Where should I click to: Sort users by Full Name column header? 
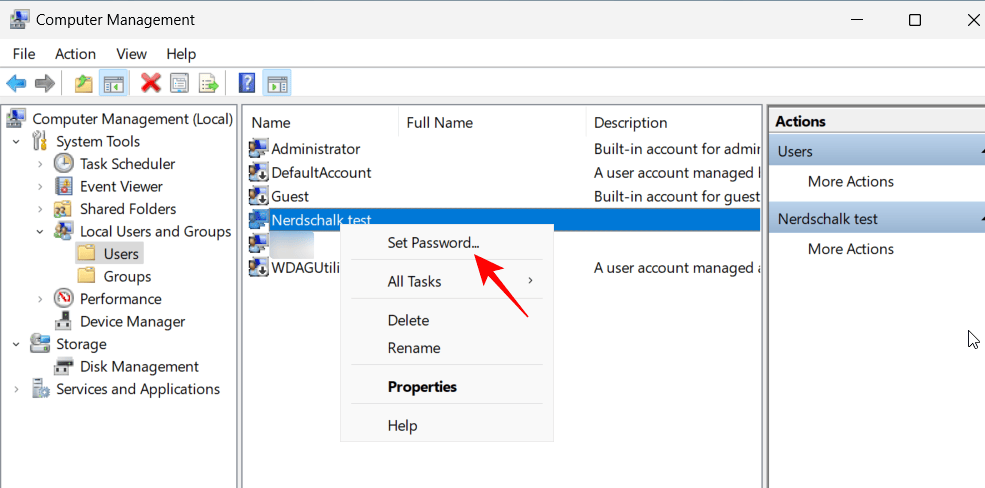pyautogui.click(x=439, y=123)
